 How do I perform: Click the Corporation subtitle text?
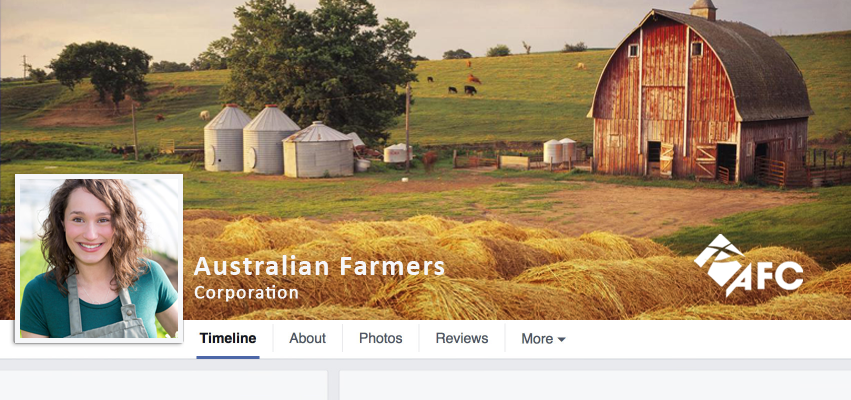click(246, 293)
